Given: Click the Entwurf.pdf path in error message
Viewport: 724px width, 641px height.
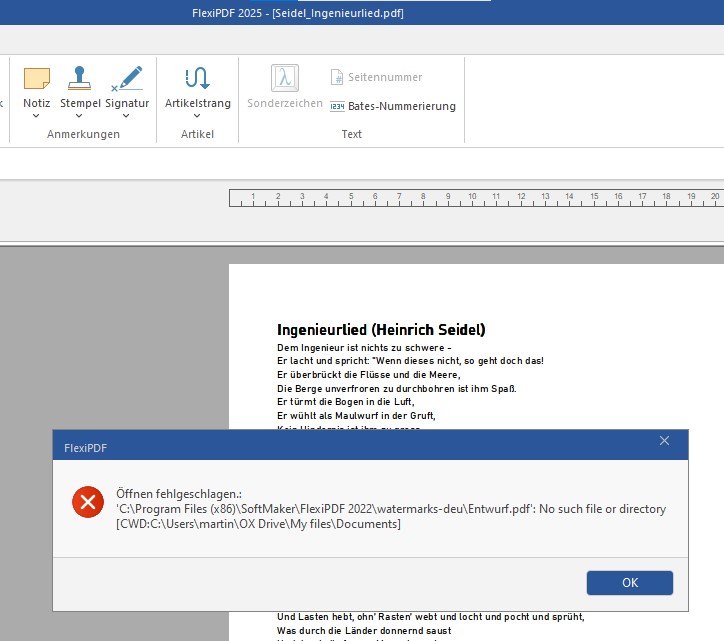Looking at the screenshot, I should [x=391, y=509].
